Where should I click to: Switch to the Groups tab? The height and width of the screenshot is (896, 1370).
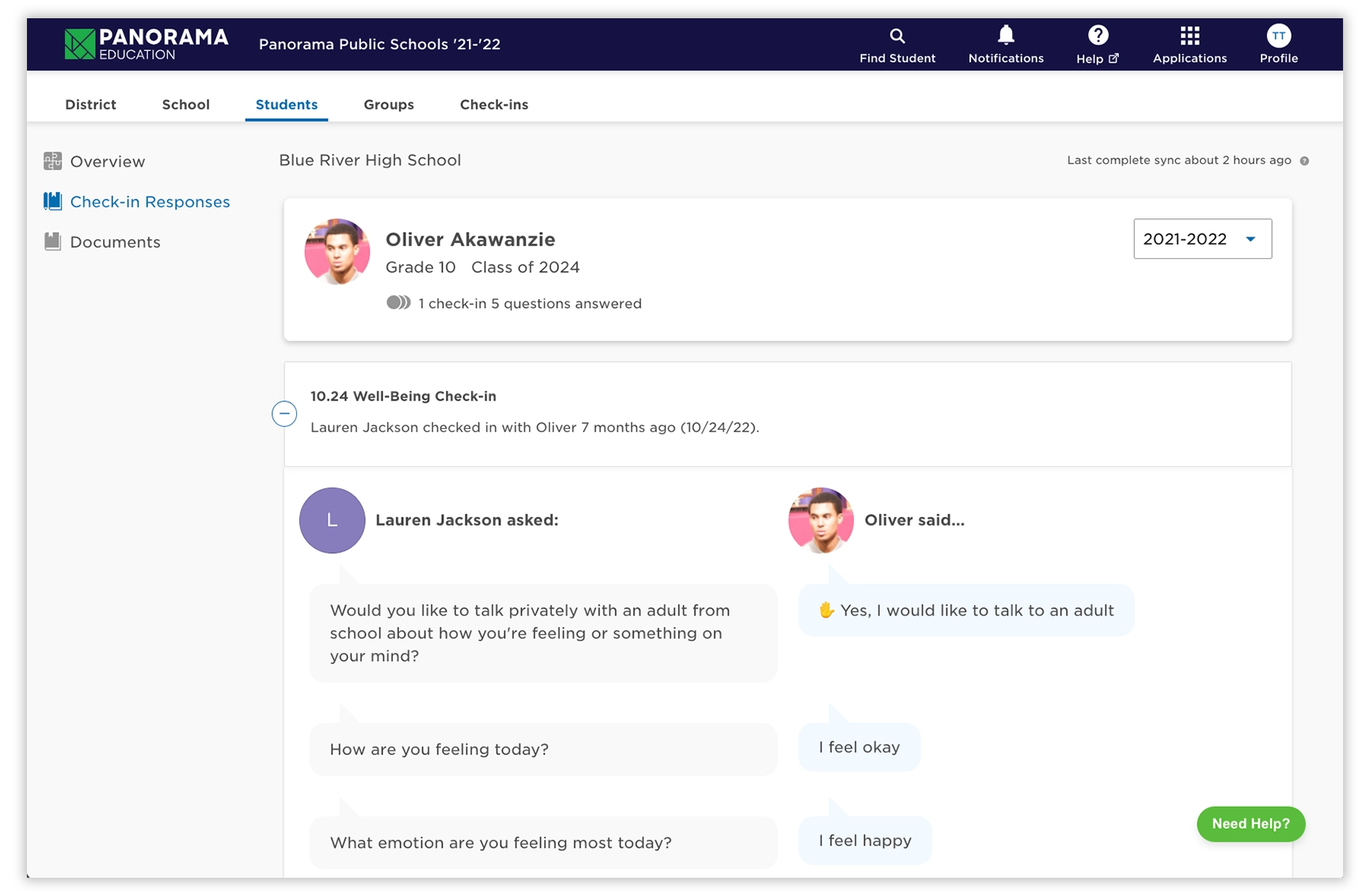click(389, 104)
